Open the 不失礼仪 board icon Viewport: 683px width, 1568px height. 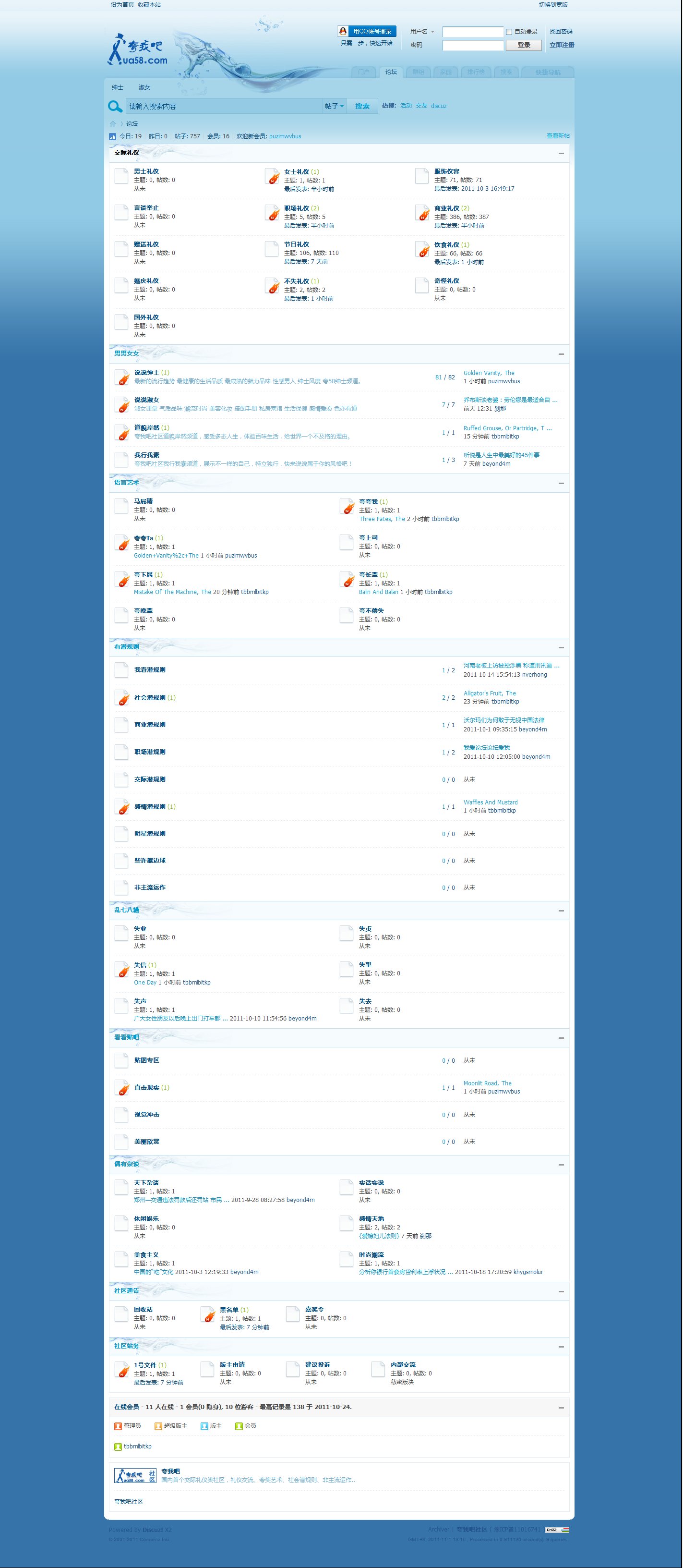pyautogui.click(x=273, y=286)
